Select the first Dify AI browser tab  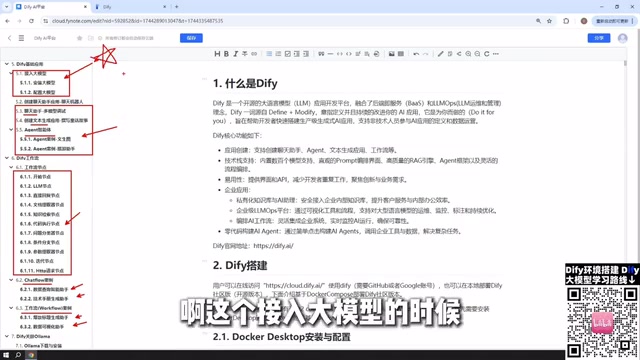point(51,7)
